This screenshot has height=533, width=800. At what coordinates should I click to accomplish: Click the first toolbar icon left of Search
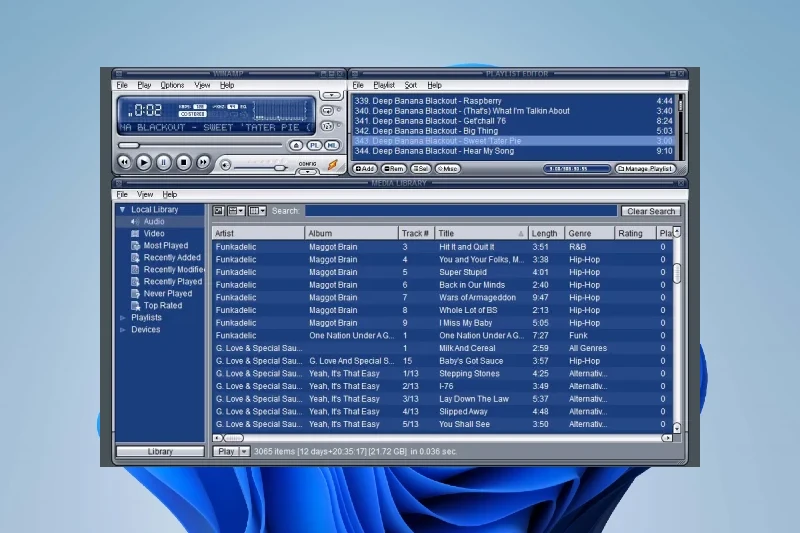(x=218, y=211)
